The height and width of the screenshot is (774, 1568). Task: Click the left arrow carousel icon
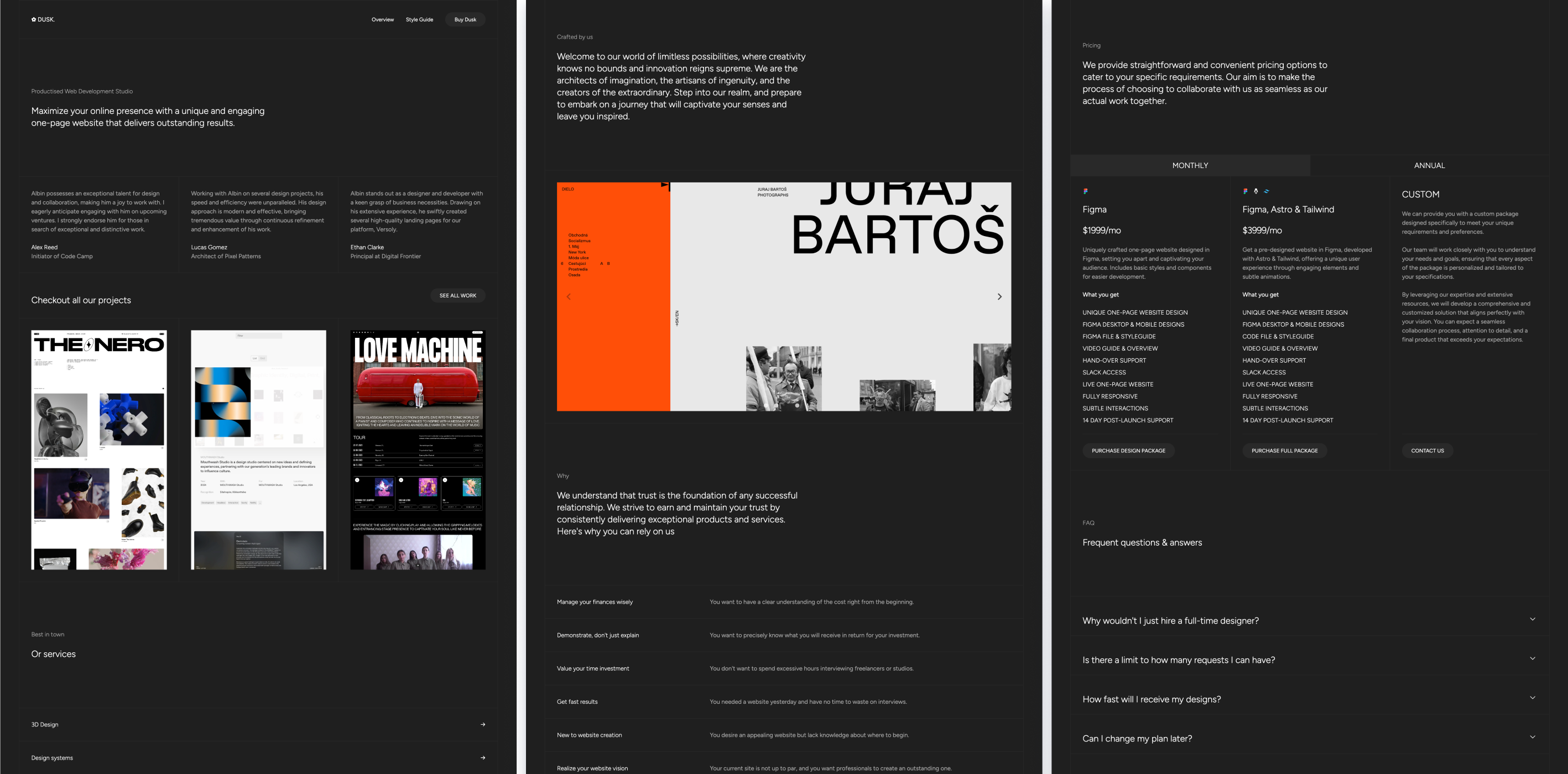tap(569, 296)
